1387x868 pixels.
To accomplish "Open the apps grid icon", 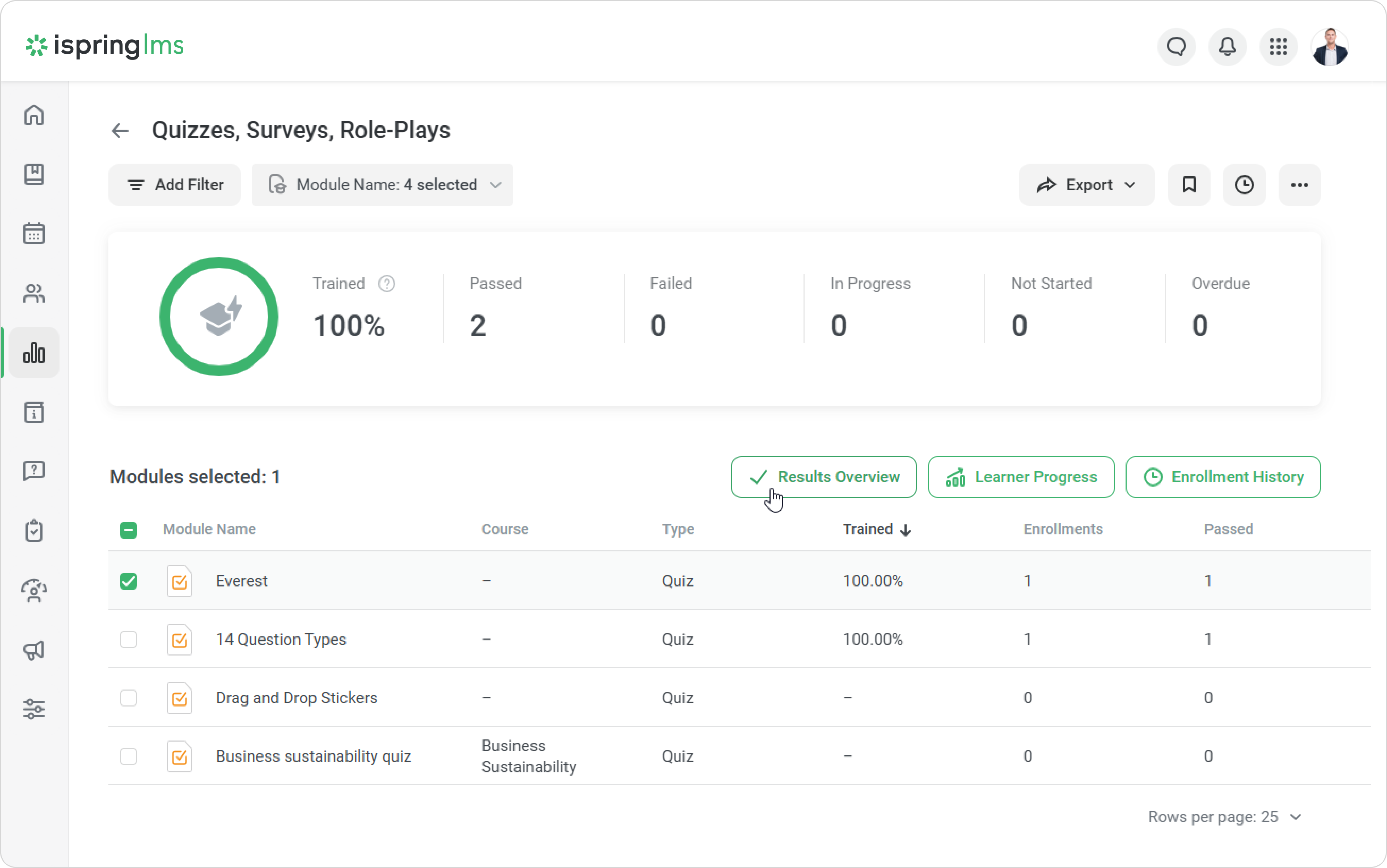I will [1278, 46].
